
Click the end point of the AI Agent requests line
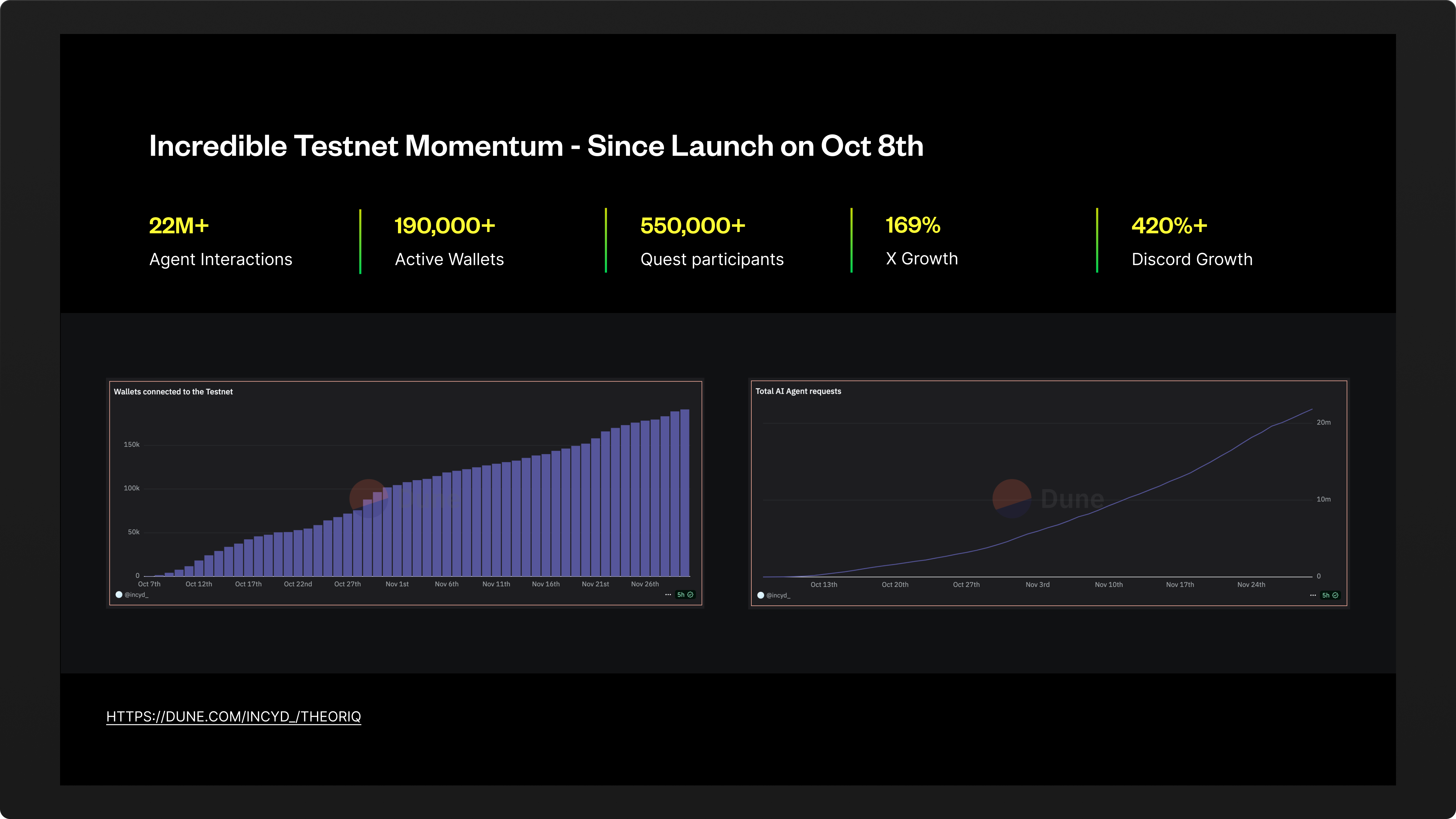click(1312, 409)
